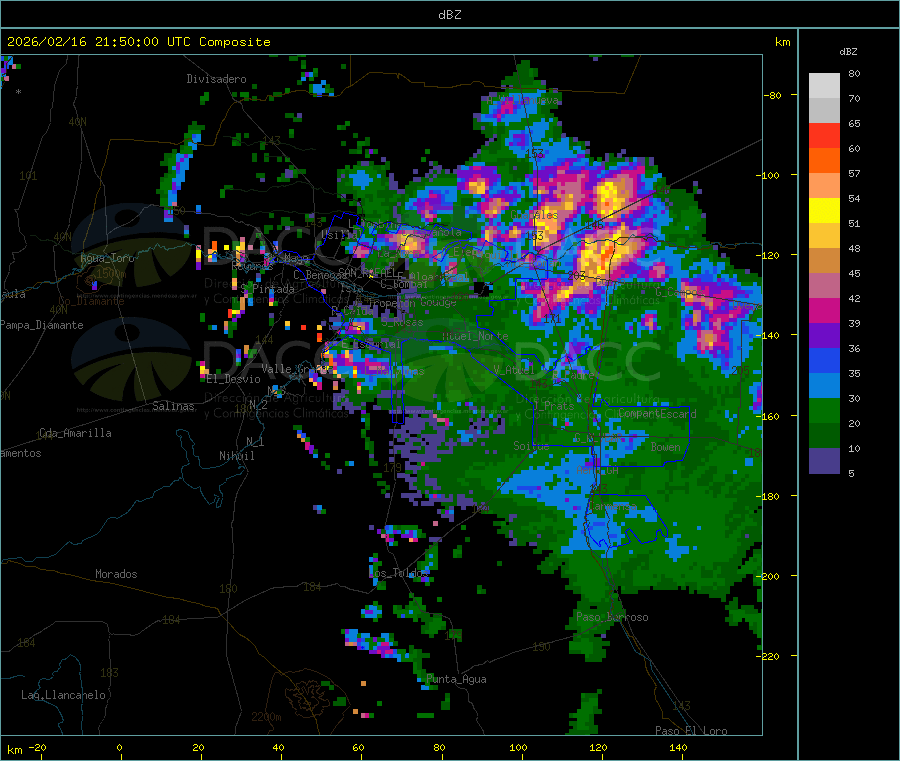Click the Pampa_Diamante place label
This screenshot has height=761, width=900.
(42, 325)
